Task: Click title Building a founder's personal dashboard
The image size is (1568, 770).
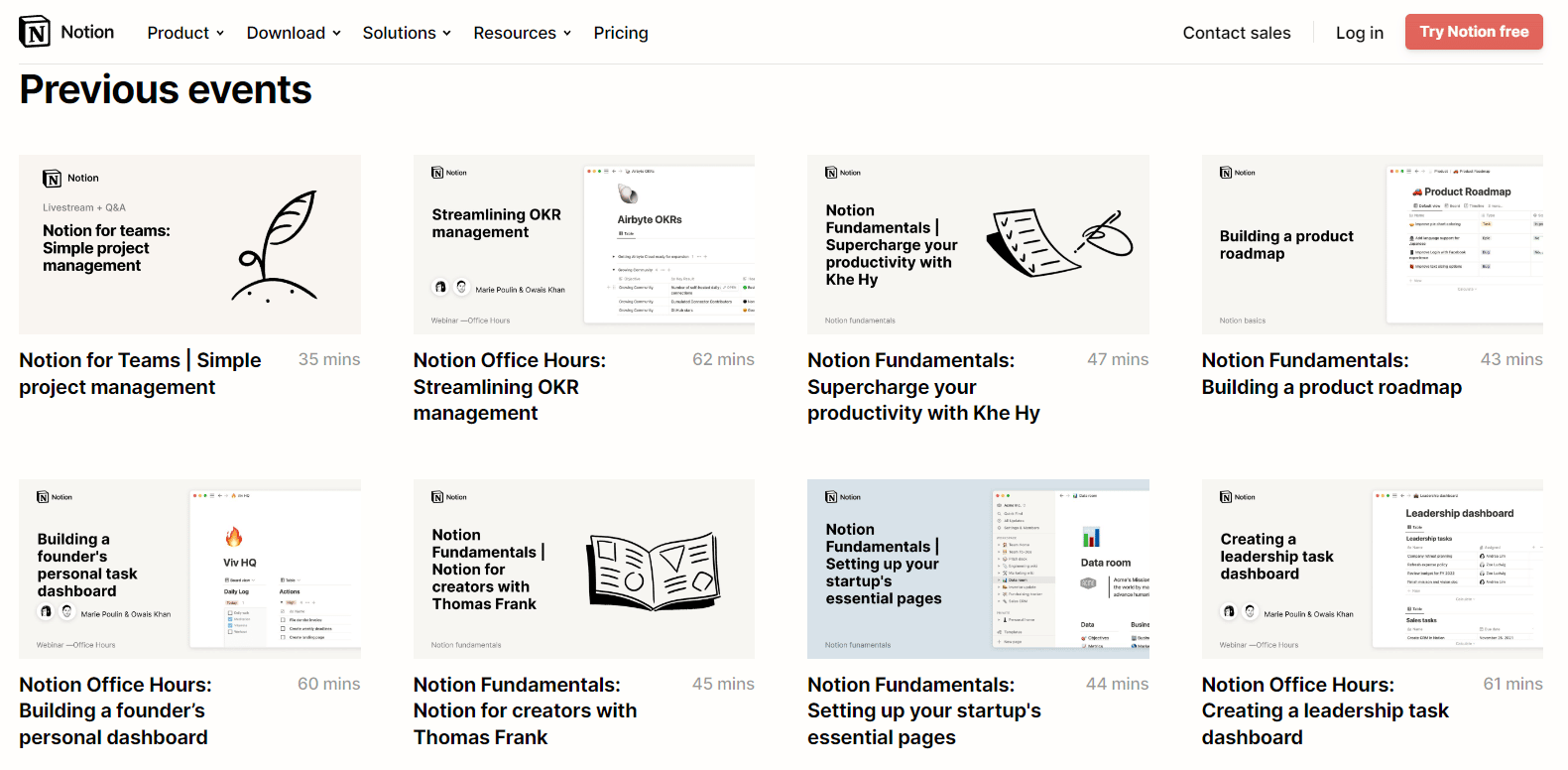Action: point(115,710)
